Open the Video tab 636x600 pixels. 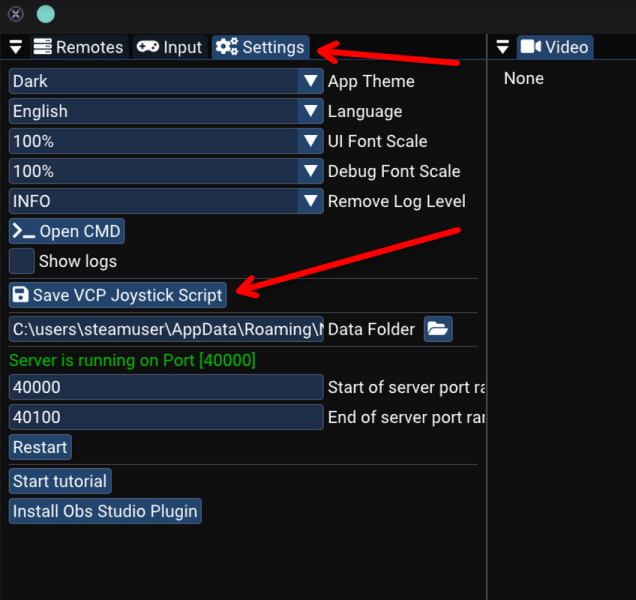tap(555, 47)
